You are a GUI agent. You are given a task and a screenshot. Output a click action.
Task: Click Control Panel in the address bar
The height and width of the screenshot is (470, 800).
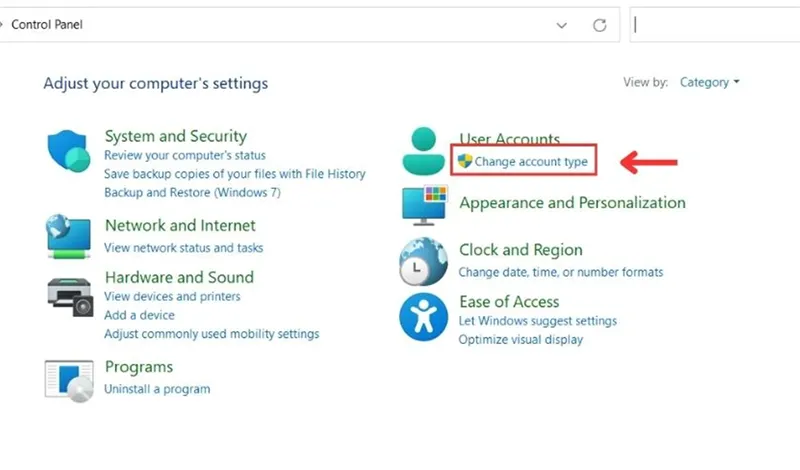click(46, 24)
